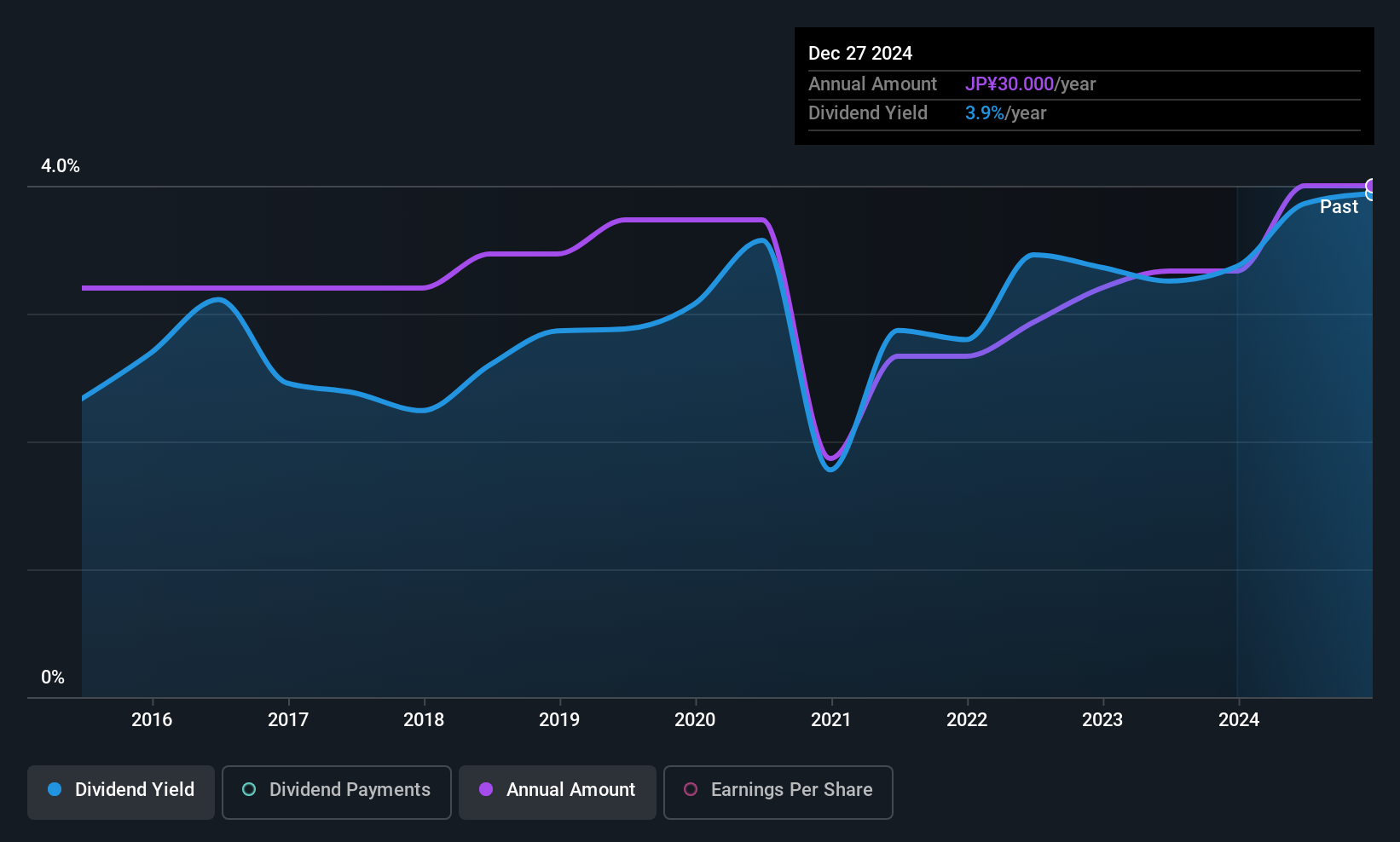
Task: Click the 'Dec 27 2024' tooltip date
Action: coord(860,53)
